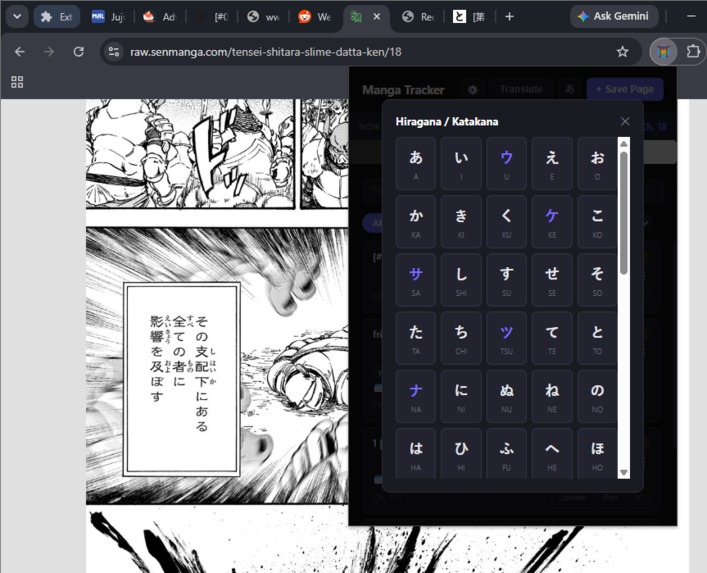Open the Extensions puzzle icon in toolbar

[x=693, y=52]
